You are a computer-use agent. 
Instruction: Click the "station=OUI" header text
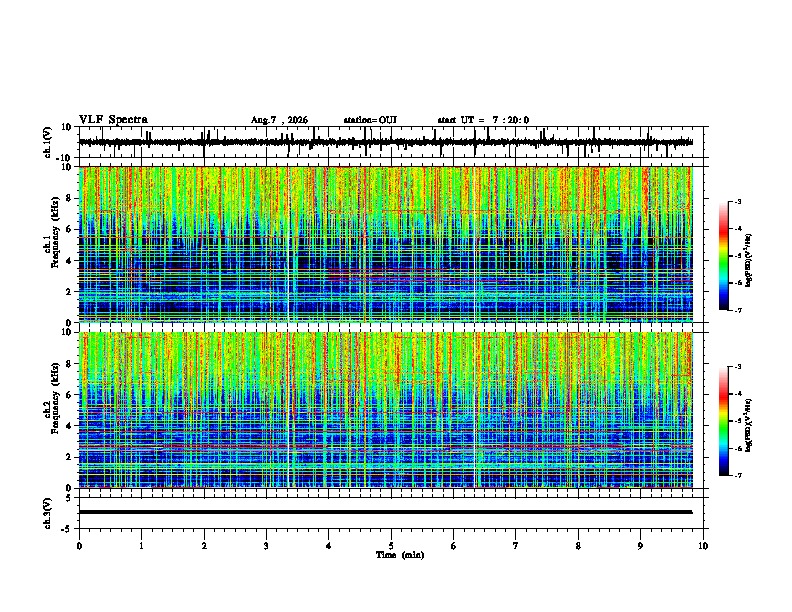pos(370,120)
